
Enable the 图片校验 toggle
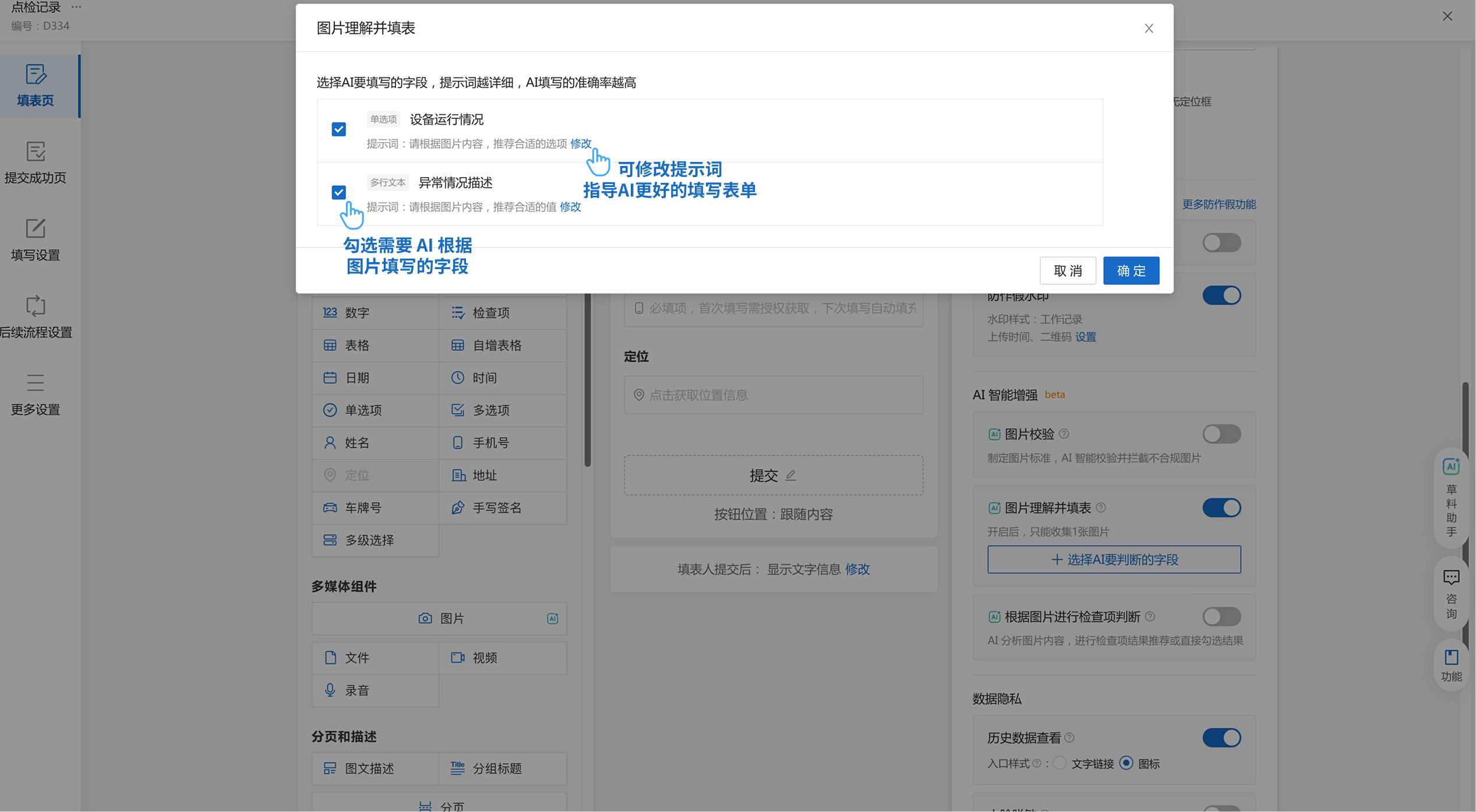click(x=1221, y=434)
